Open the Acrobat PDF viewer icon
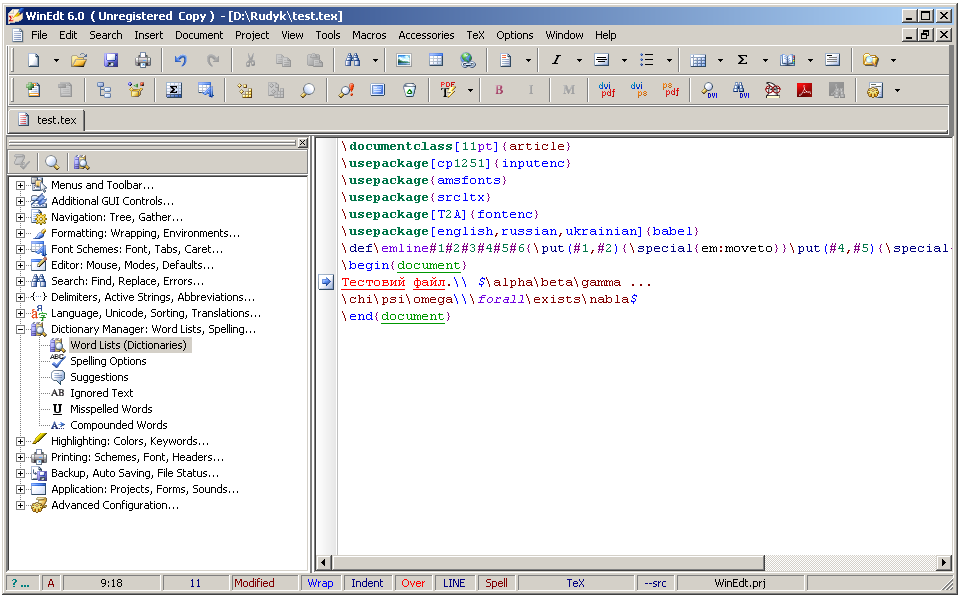Viewport: 960px width, 598px height. click(804, 90)
